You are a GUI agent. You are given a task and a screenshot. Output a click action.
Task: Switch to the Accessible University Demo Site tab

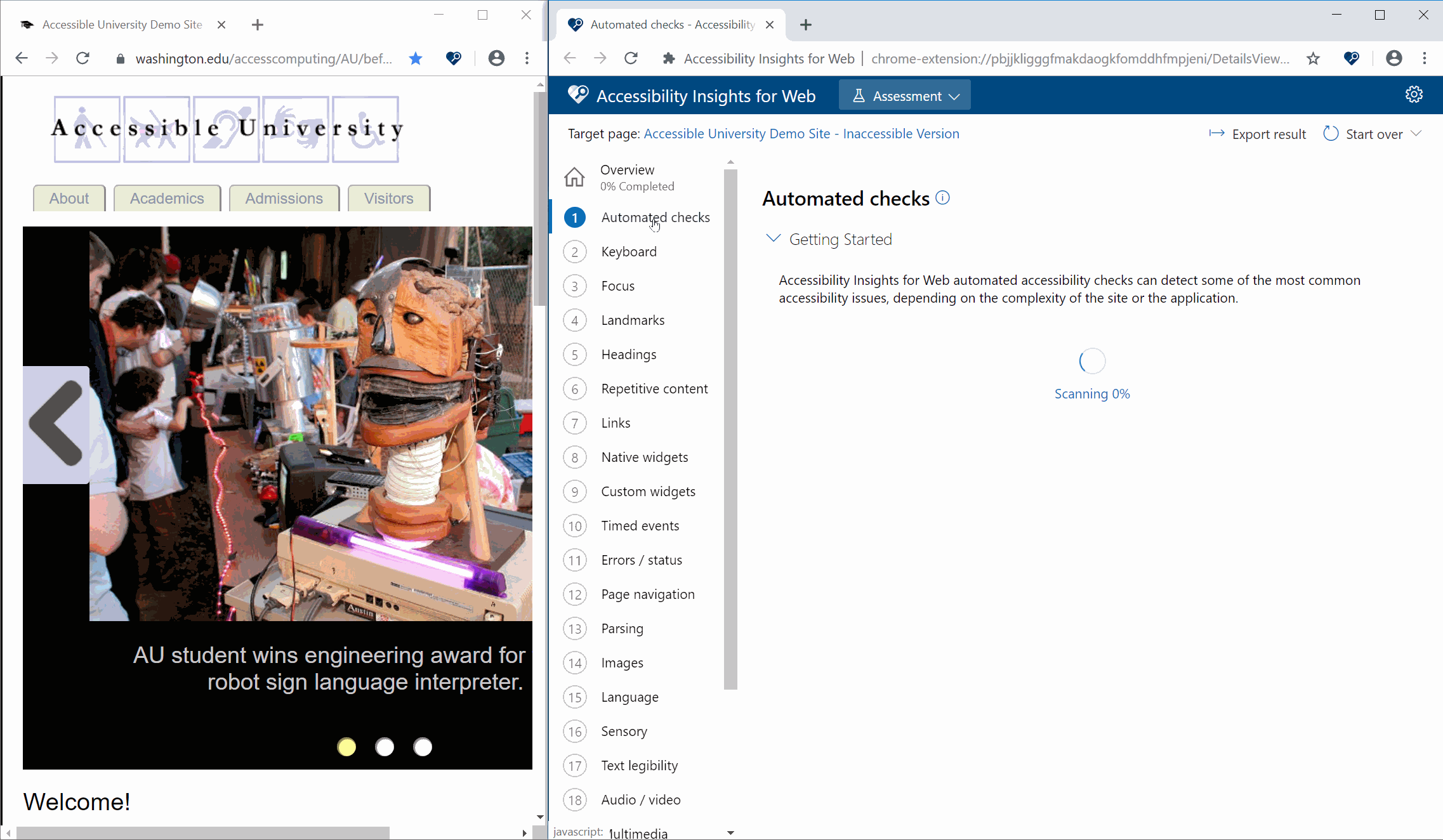tap(121, 24)
